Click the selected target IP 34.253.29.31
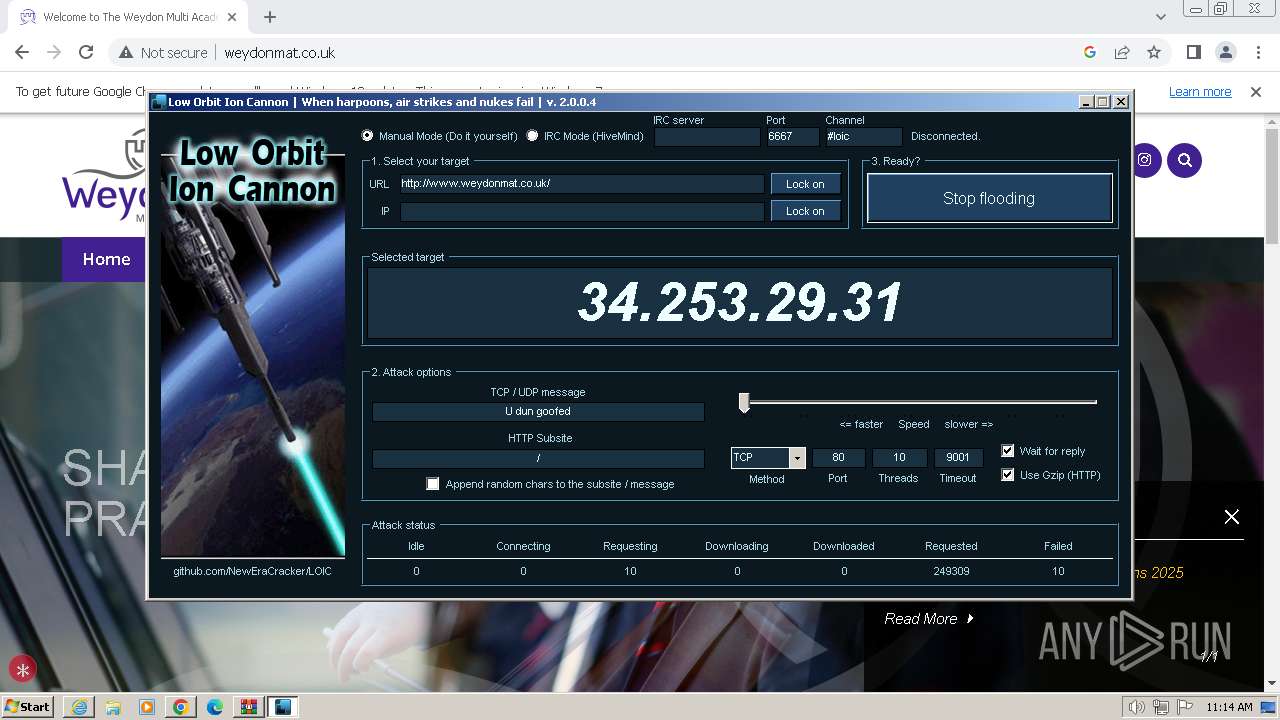1280x720 pixels. pyautogui.click(x=740, y=302)
